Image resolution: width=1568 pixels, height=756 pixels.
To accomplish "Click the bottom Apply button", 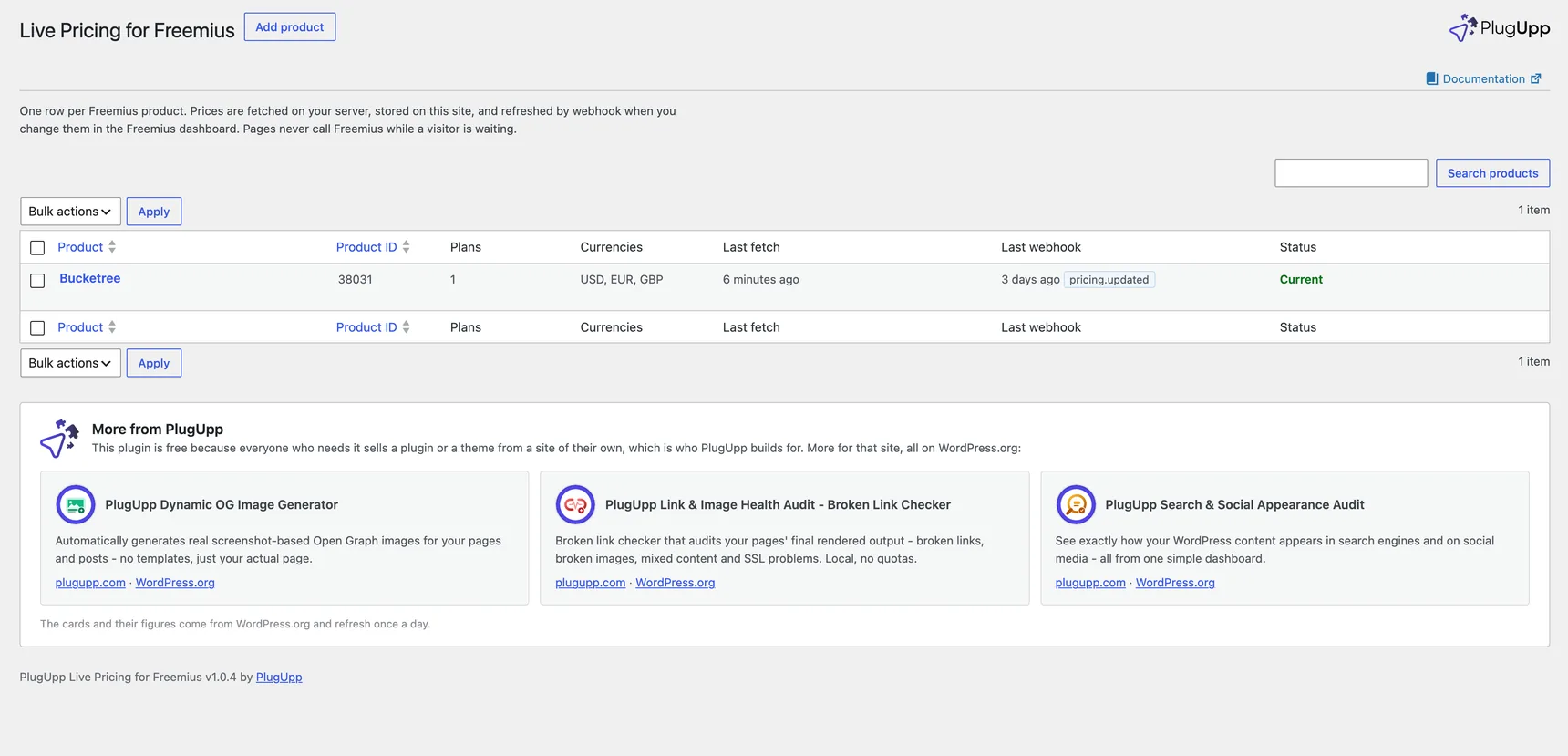I will [x=154, y=363].
